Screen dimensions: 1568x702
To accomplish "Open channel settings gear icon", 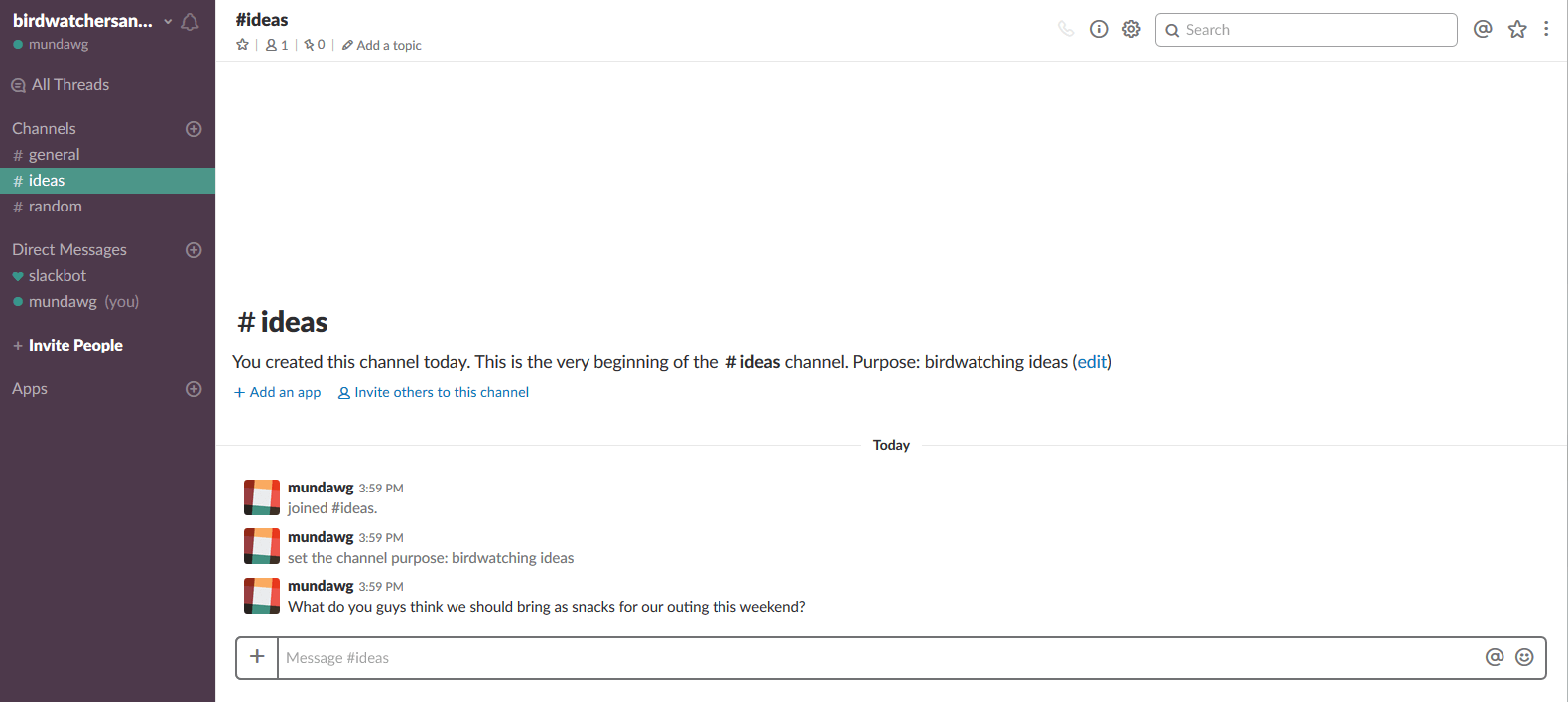I will (1131, 29).
